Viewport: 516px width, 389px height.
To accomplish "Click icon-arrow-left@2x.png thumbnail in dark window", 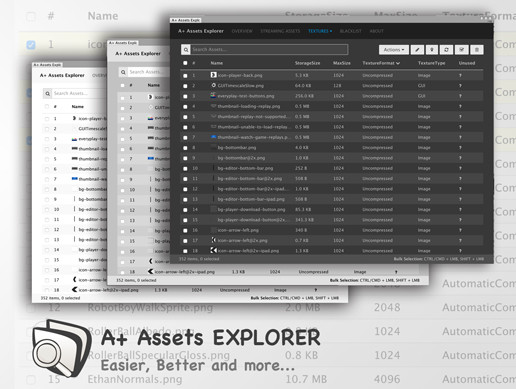I will point(214,240).
